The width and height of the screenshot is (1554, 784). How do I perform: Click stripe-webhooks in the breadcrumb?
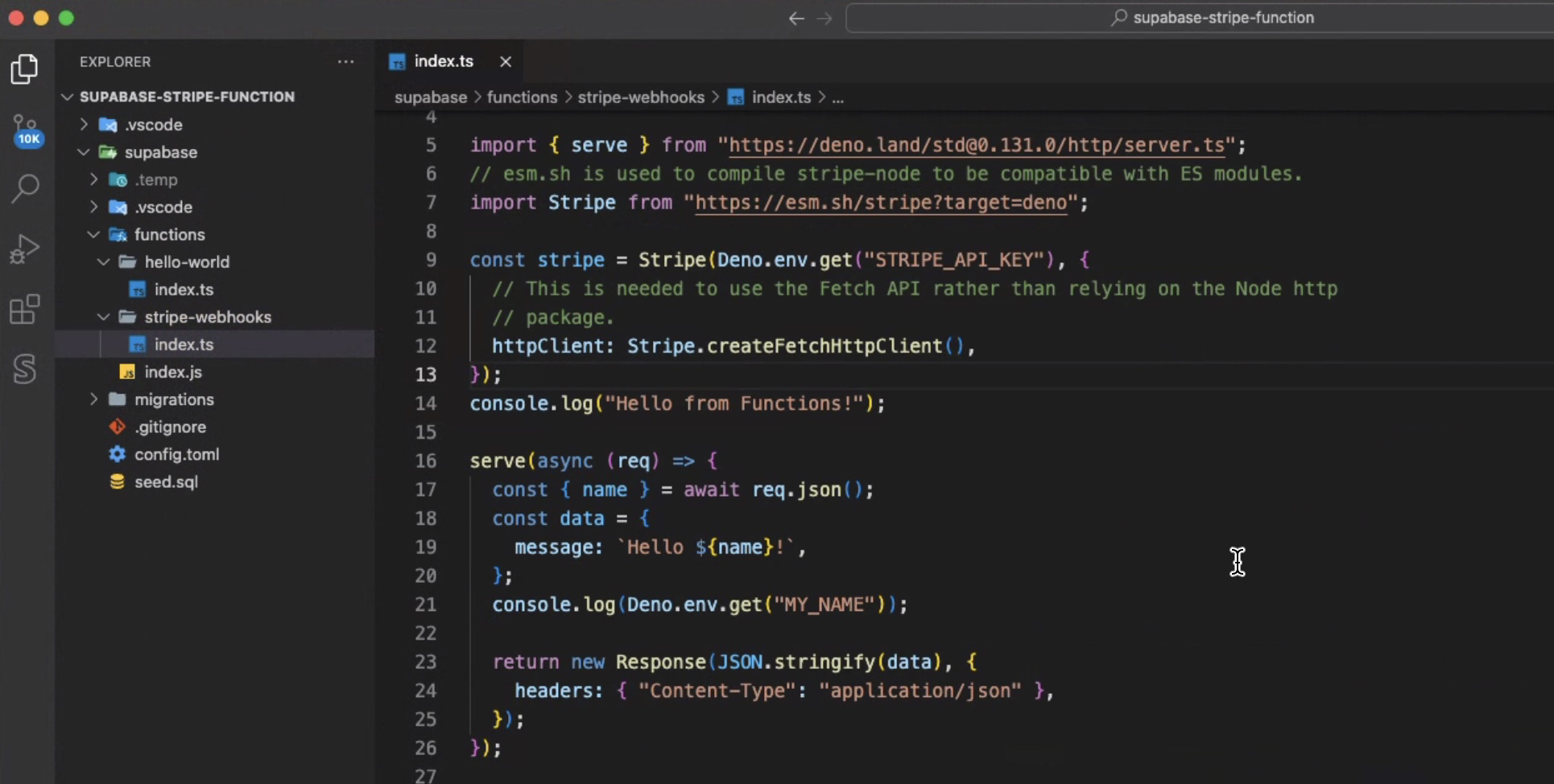coord(640,97)
